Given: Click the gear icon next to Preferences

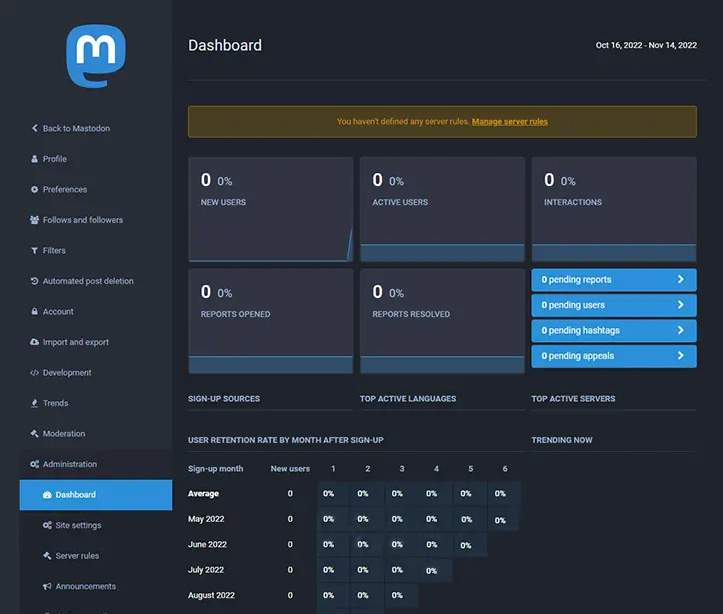Looking at the screenshot, I should (x=35, y=189).
